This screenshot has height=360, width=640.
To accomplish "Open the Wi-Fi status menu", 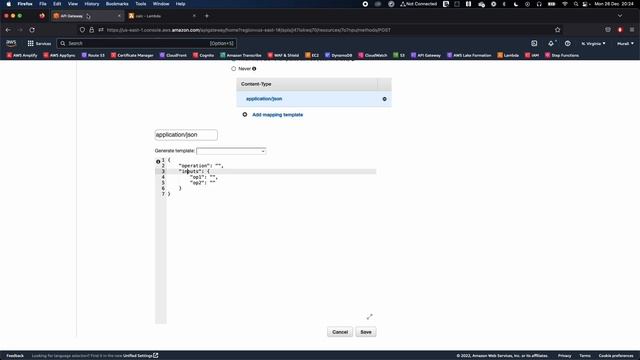I will point(565,4).
